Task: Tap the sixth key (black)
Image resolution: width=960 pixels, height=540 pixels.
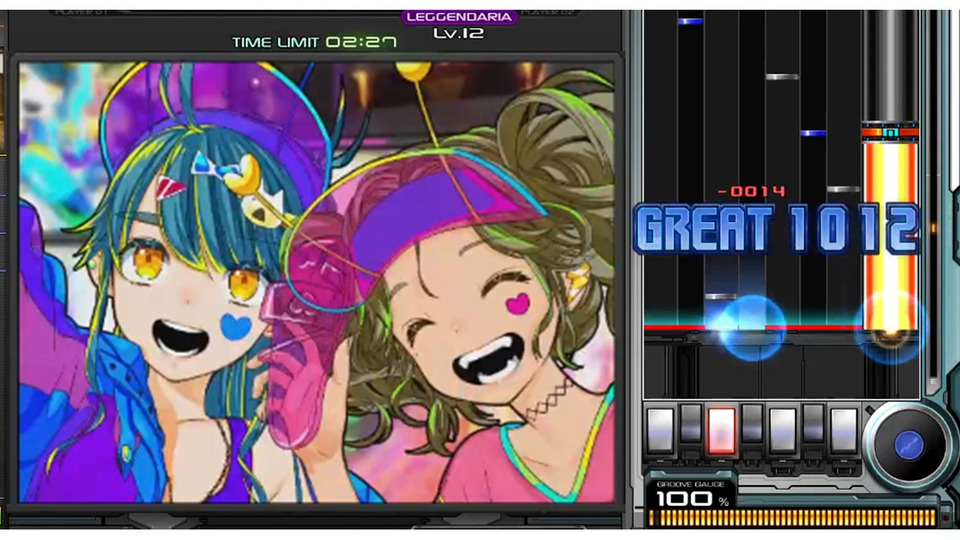Action: tap(813, 422)
